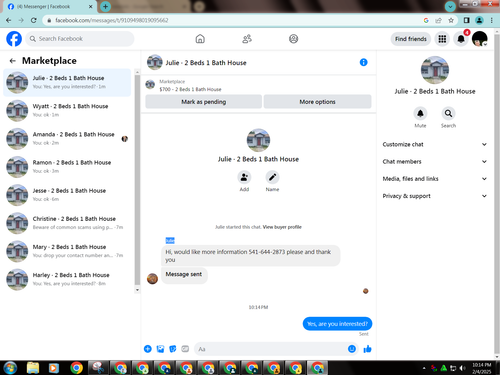Open Christine - 2 Beds 1 Bath House chat
Screen dimensions: 500x375
point(67,223)
